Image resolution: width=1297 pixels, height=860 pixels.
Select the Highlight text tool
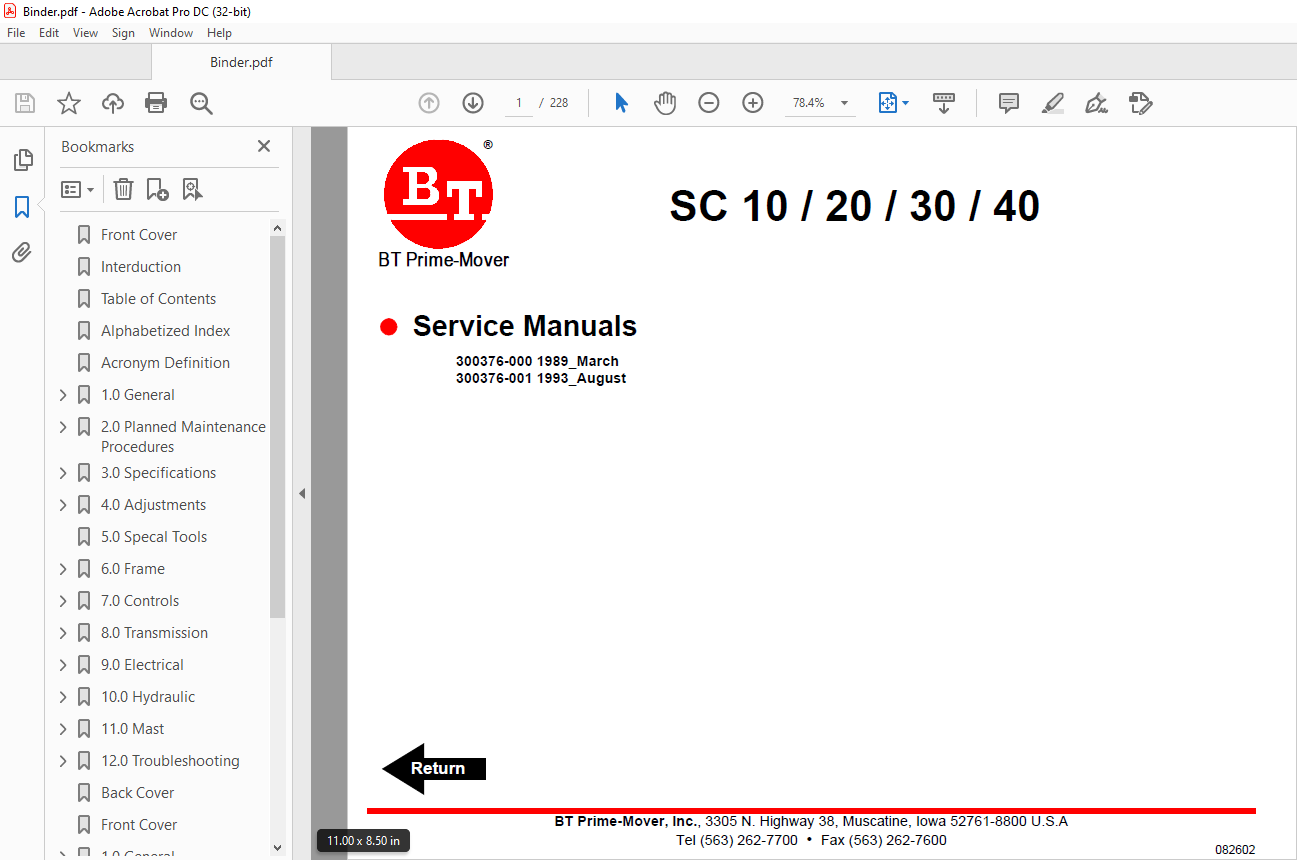pos(1052,103)
